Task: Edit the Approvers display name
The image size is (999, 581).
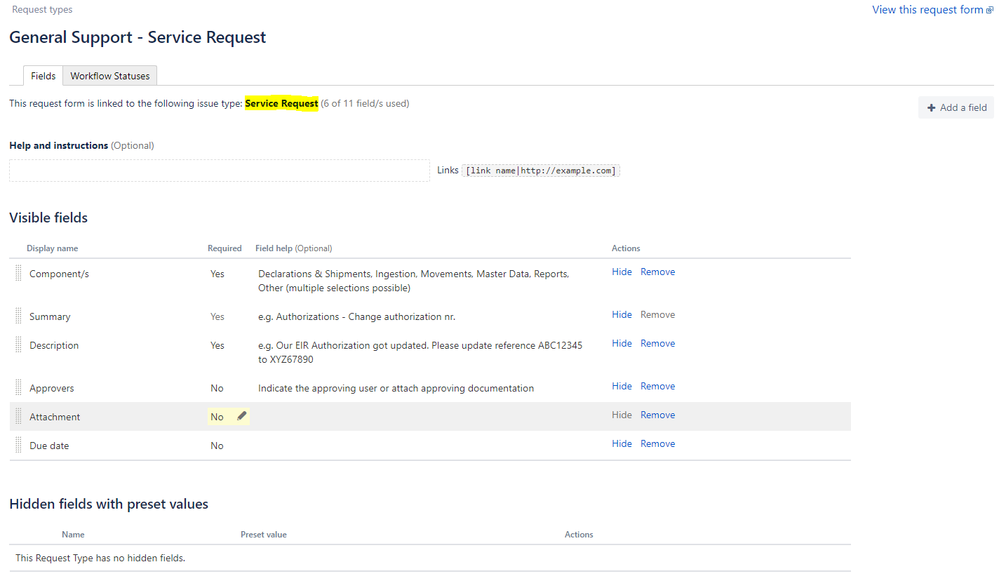Action: [52, 388]
